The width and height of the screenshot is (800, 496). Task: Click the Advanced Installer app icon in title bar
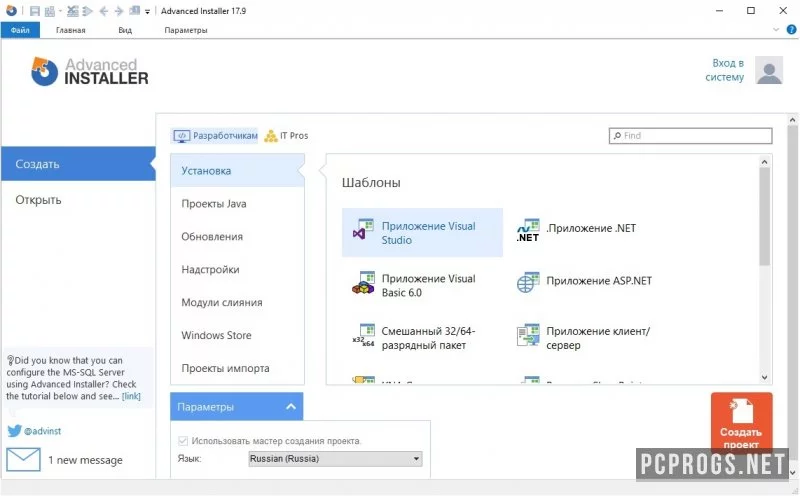pyautogui.click(x=11, y=10)
